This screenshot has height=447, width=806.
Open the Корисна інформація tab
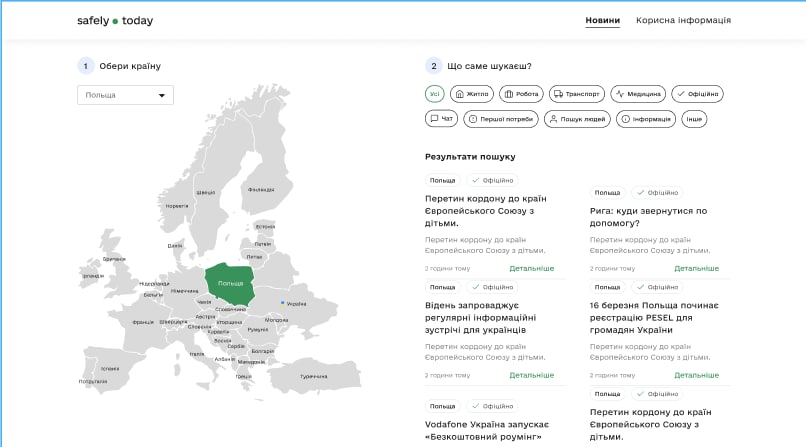(683, 20)
